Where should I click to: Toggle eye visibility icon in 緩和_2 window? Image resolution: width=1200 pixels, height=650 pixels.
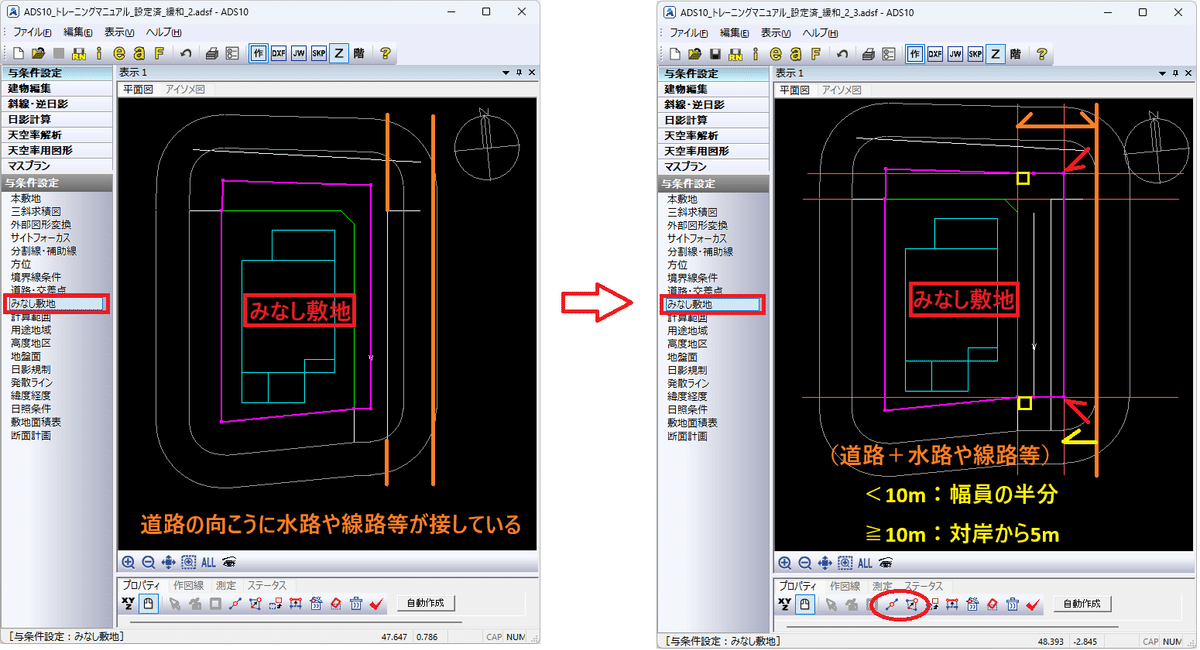click(229, 563)
